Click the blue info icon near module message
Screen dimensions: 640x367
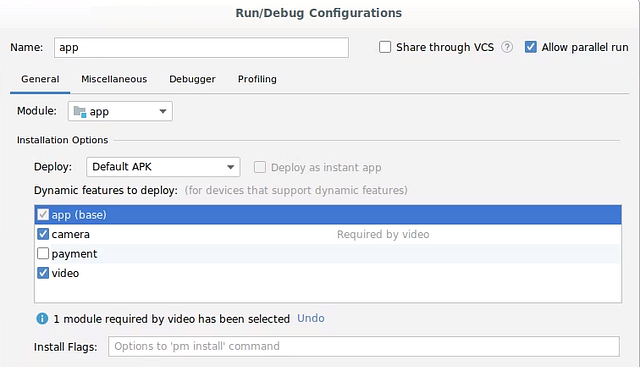pos(42,318)
